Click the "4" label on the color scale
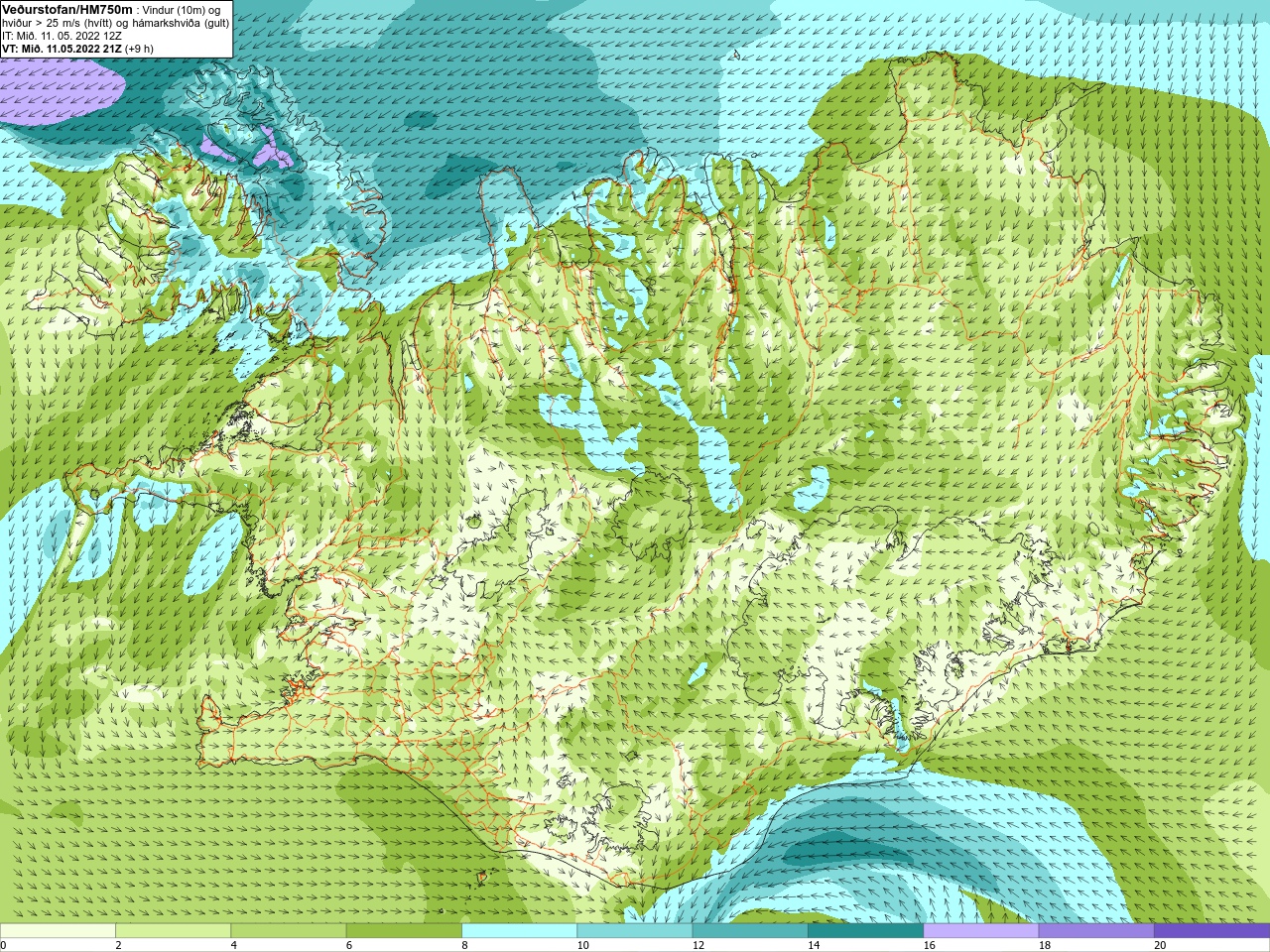Image resolution: width=1270 pixels, height=952 pixels. click(233, 945)
